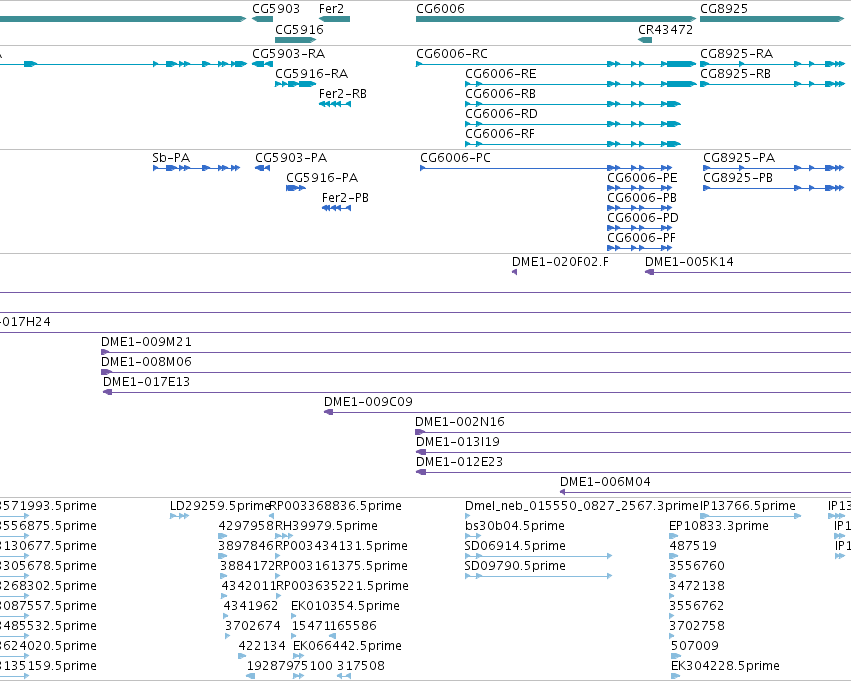The height and width of the screenshot is (681, 851).
Task: Select the DME1-020F02.F clone label
Action: 560,262
